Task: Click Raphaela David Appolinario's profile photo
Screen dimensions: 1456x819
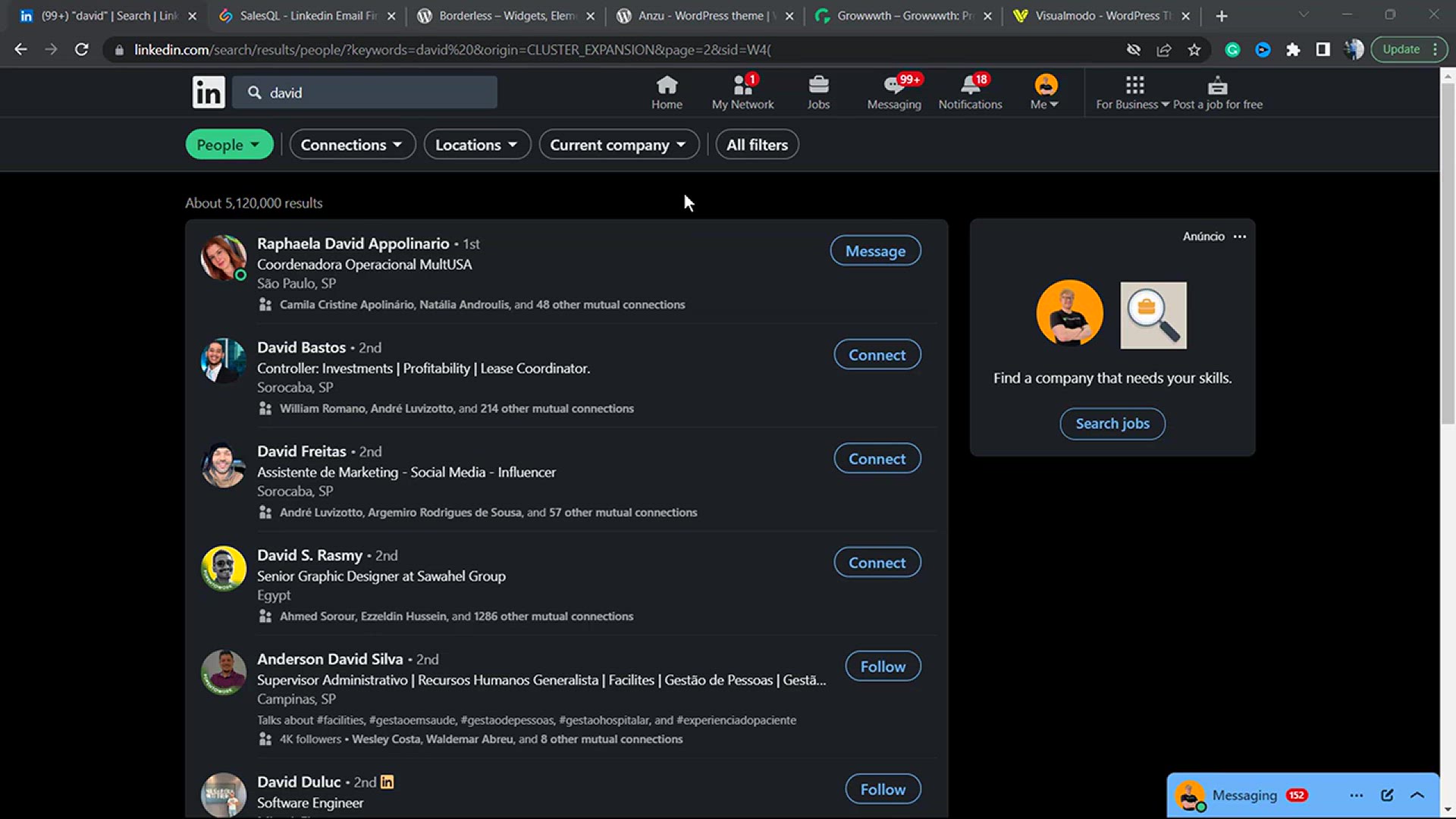Action: [223, 258]
